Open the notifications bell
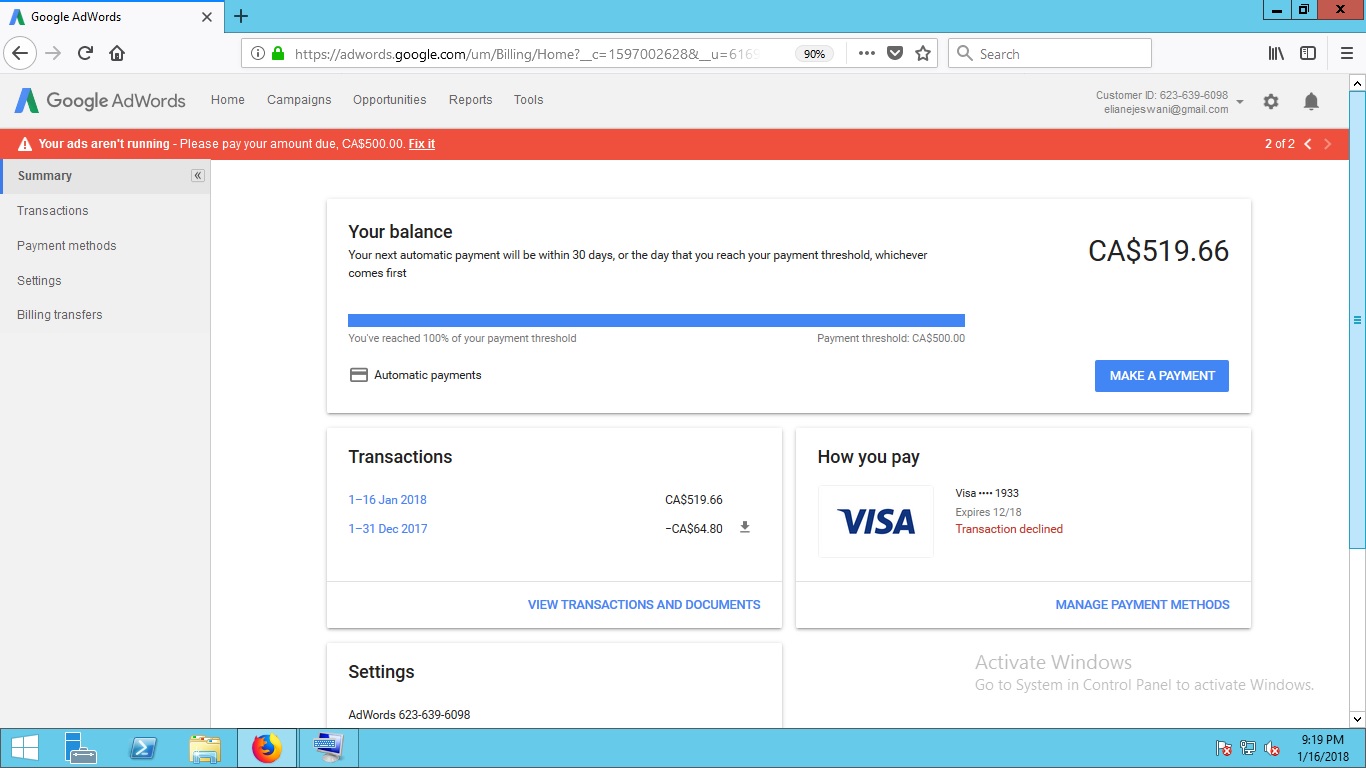 pyautogui.click(x=1311, y=101)
